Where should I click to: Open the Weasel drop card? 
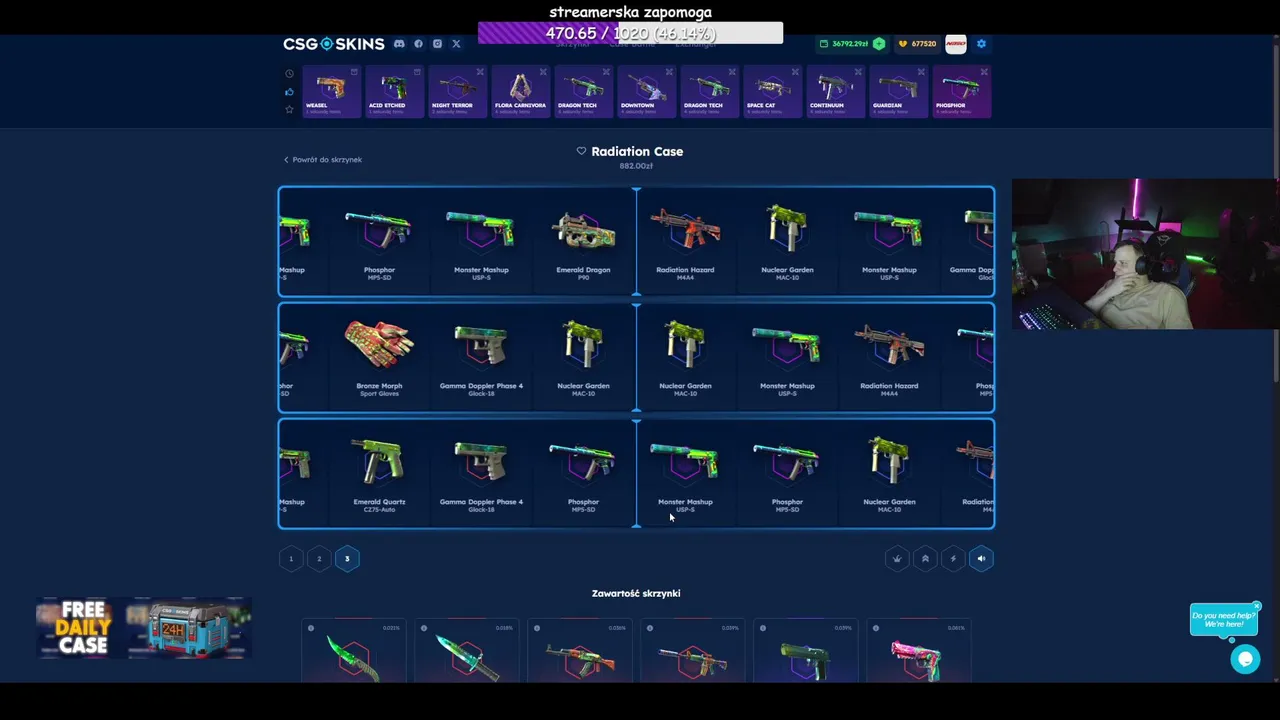(331, 92)
